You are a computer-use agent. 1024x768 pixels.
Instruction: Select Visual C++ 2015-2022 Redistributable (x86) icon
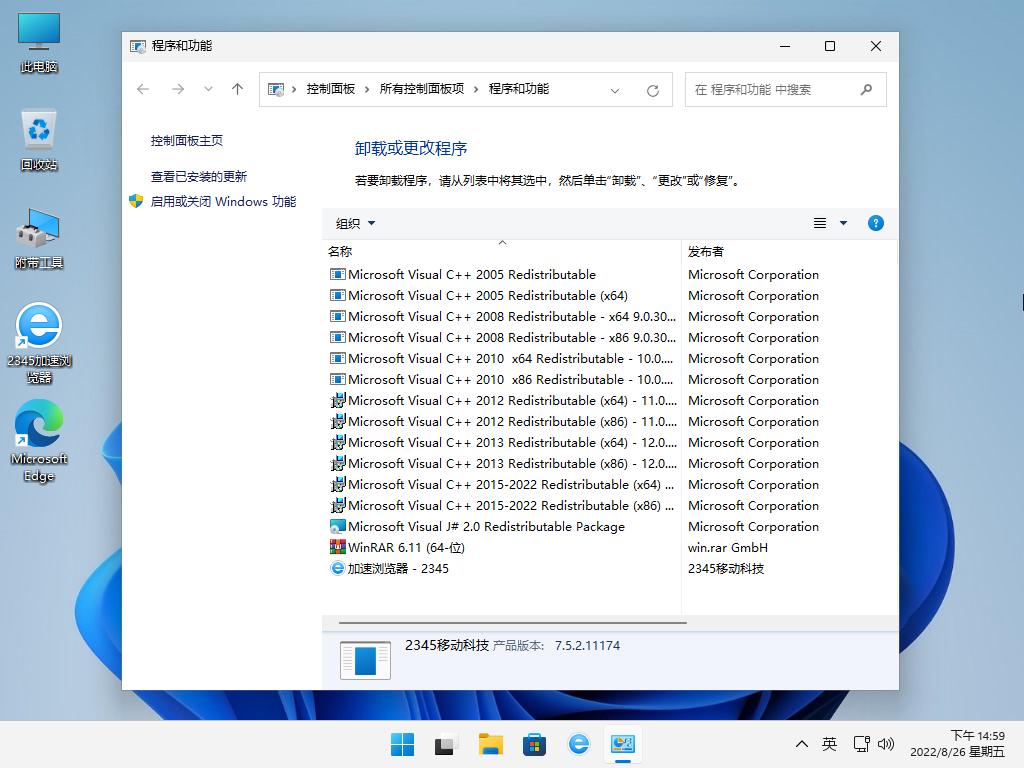click(338, 505)
